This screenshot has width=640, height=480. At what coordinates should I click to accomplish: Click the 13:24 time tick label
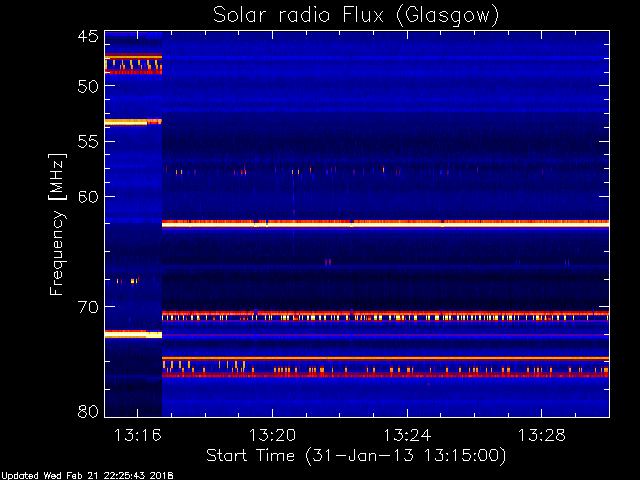tap(407, 436)
